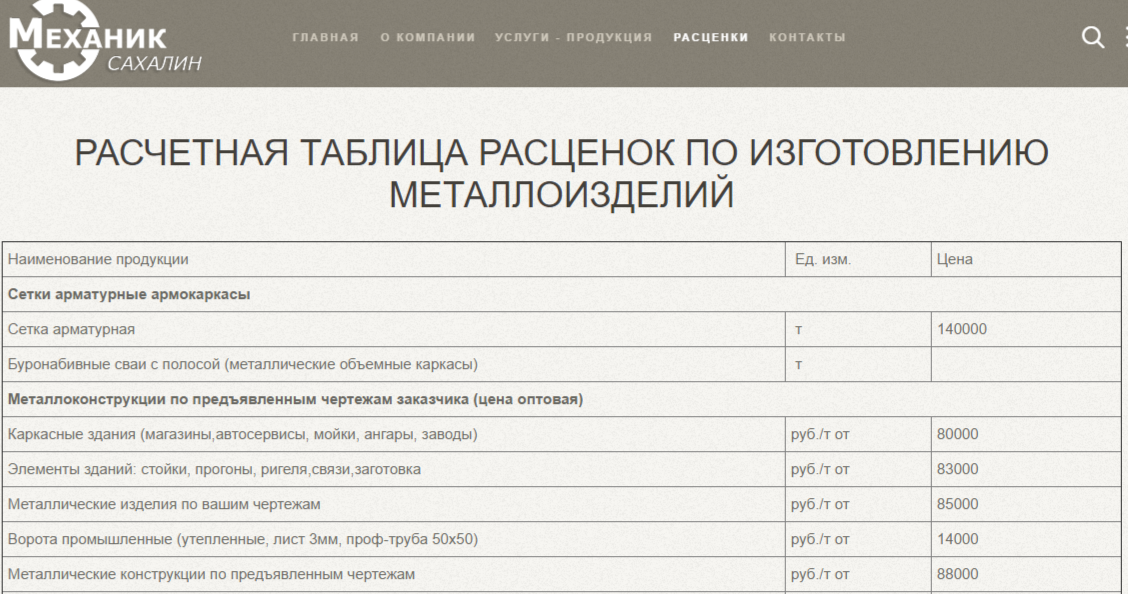Click the price 140000 cell
1128x594 pixels.
[x=1026, y=329]
